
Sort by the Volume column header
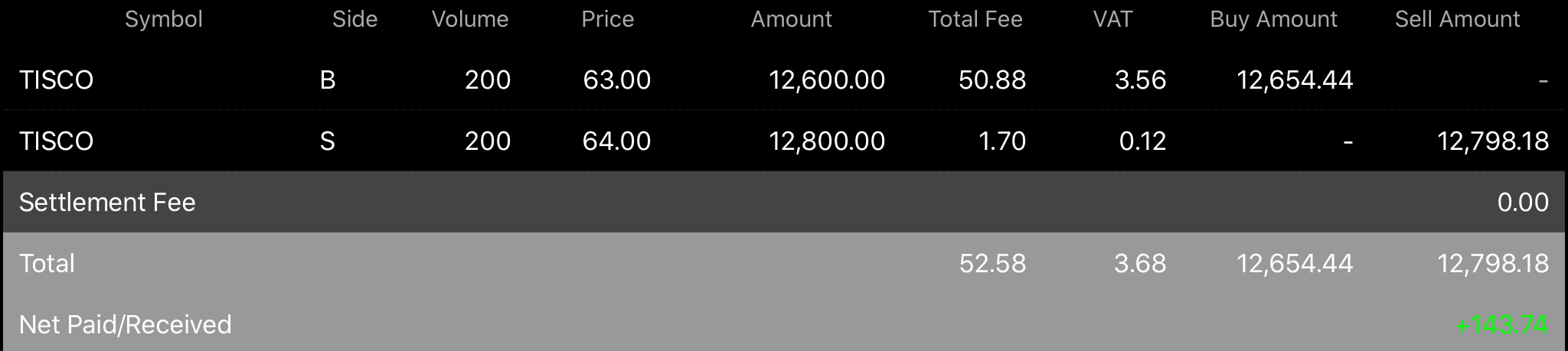tap(470, 19)
